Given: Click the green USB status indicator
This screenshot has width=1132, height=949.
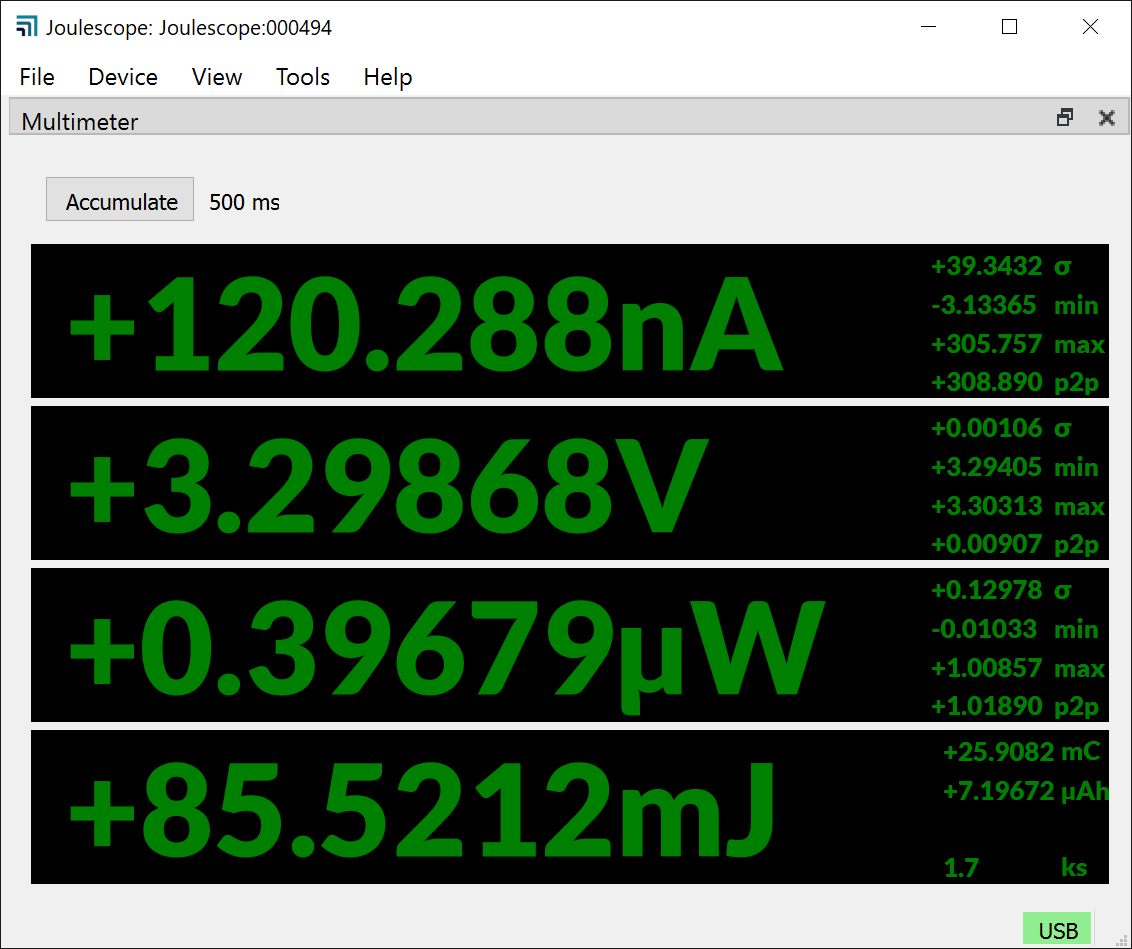Looking at the screenshot, I should [x=1057, y=930].
